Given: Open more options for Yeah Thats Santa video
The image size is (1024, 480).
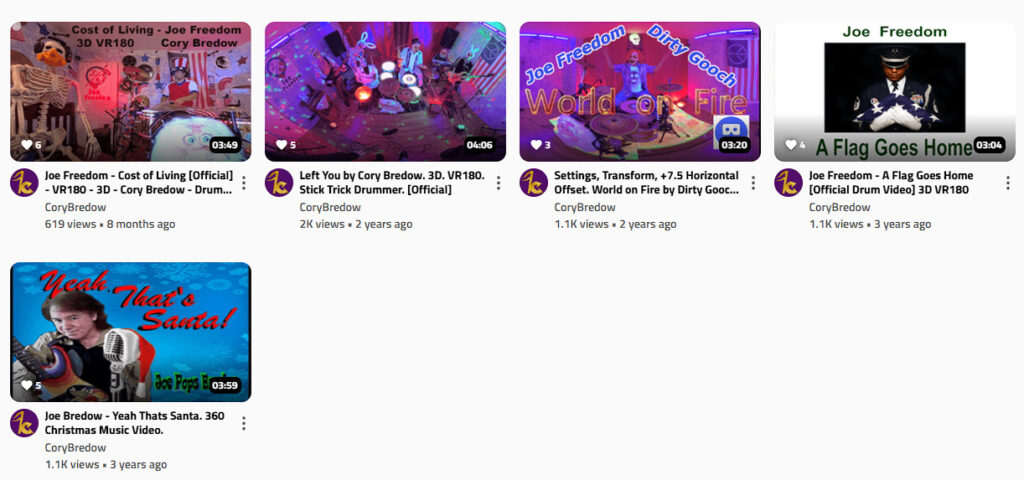Looking at the screenshot, I should [x=244, y=423].
